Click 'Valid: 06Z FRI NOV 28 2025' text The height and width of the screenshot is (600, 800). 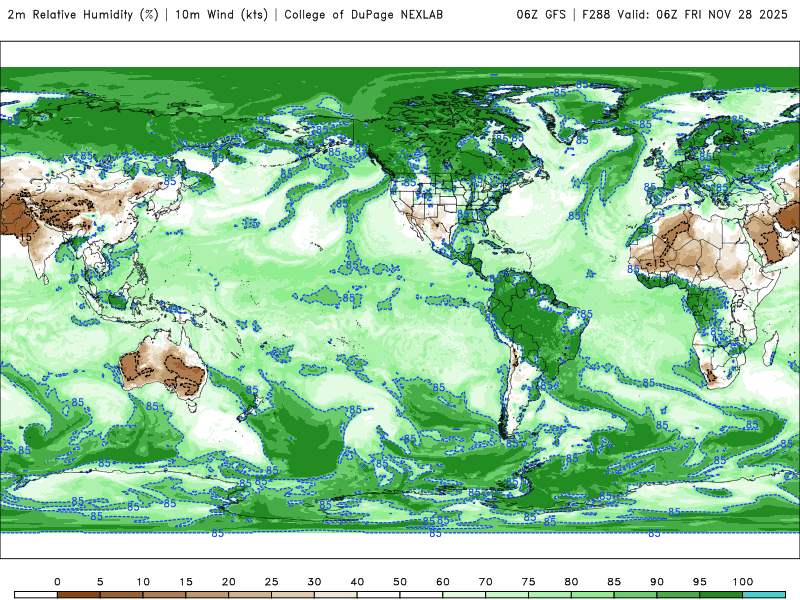pyautogui.click(x=703, y=15)
